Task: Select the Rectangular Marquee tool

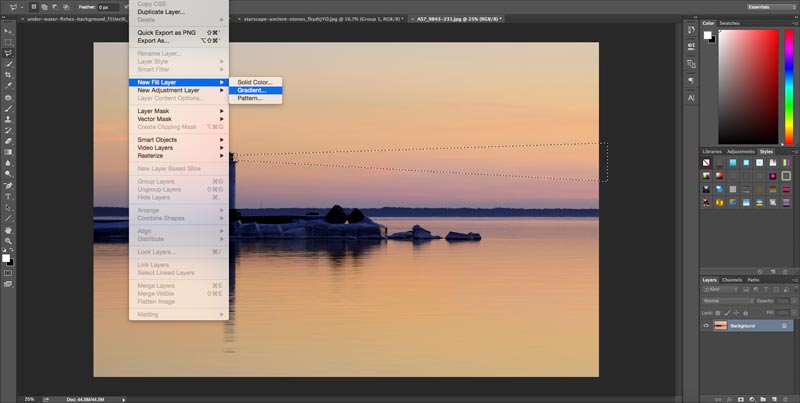Action: (8, 42)
